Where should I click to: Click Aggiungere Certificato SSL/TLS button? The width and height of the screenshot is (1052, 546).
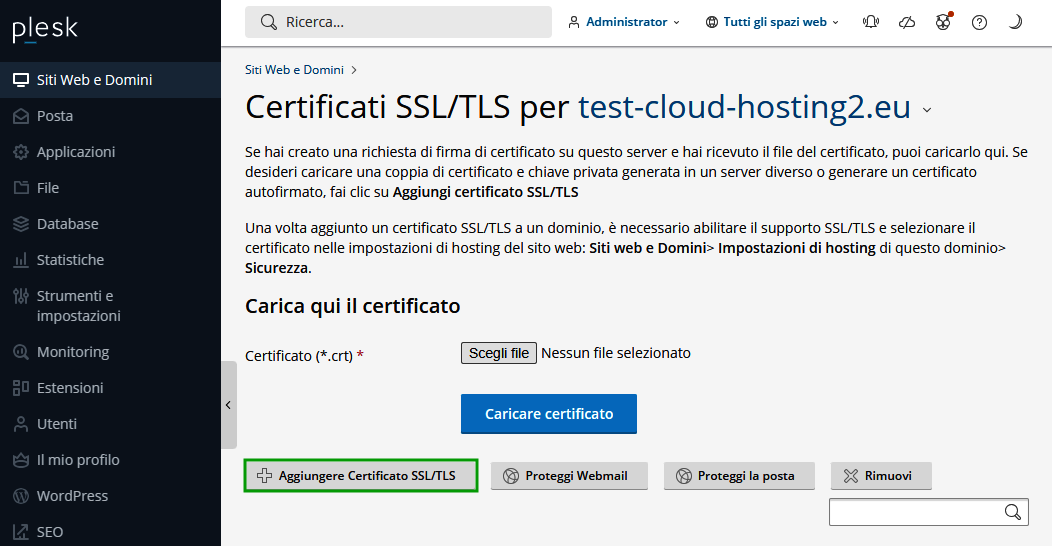pyautogui.click(x=361, y=476)
